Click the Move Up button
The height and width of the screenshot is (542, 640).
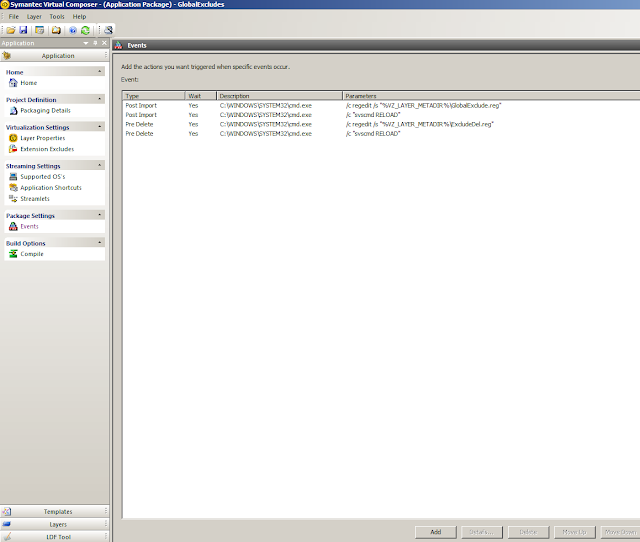click(574, 532)
